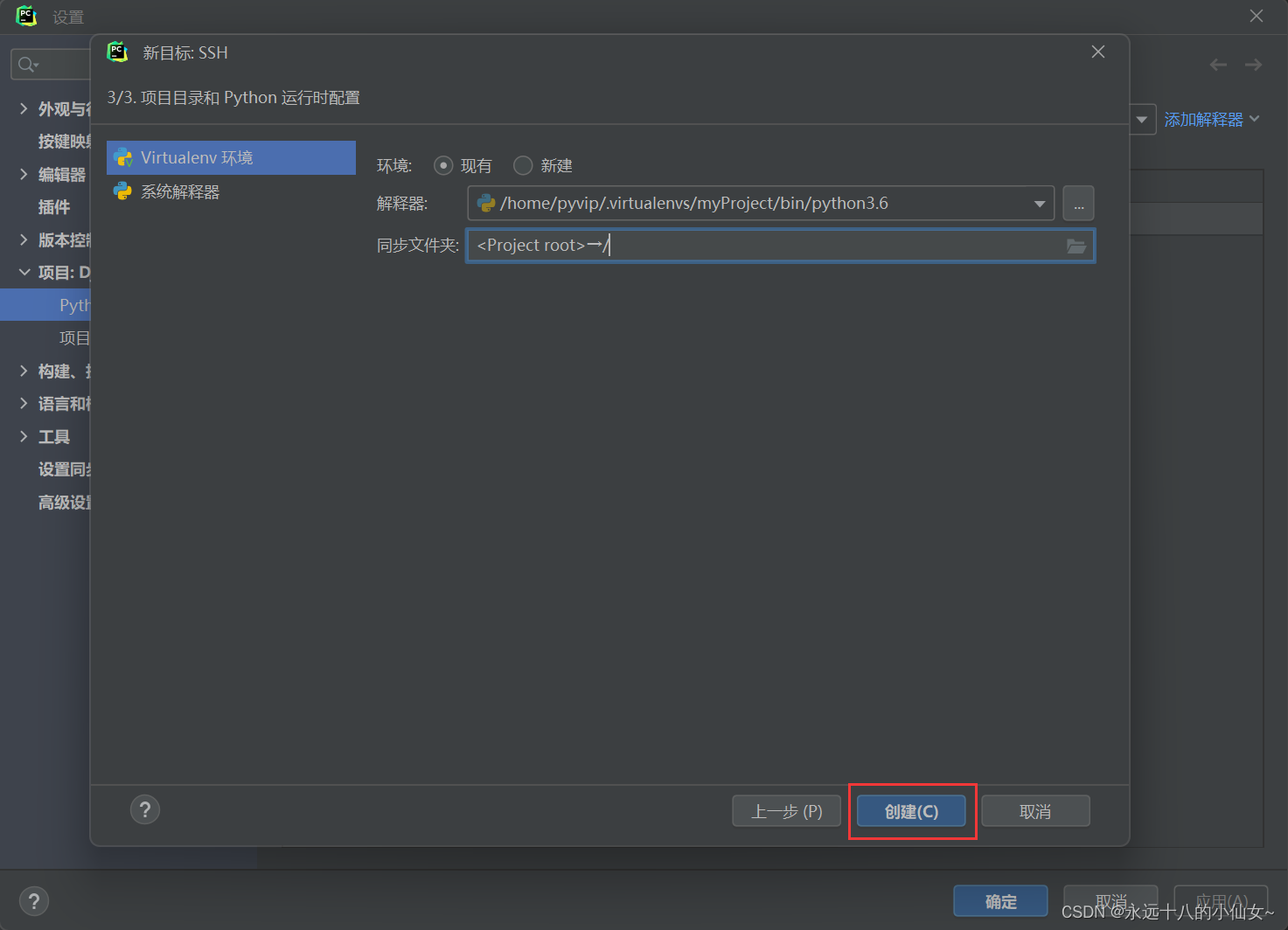Select the Virtualenv 环境 option
The image size is (1288, 930).
click(231, 157)
